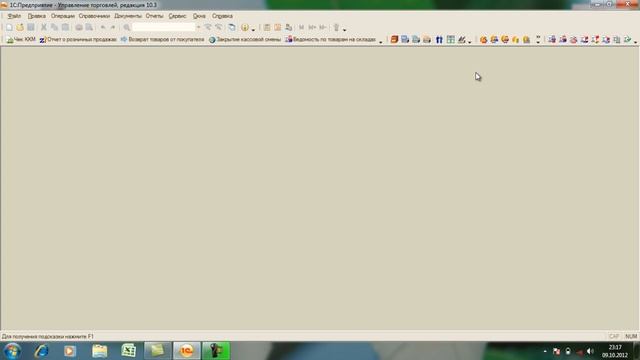Launch Internet Explorer from taskbar
640x360 pixels.
pos(41,351)
